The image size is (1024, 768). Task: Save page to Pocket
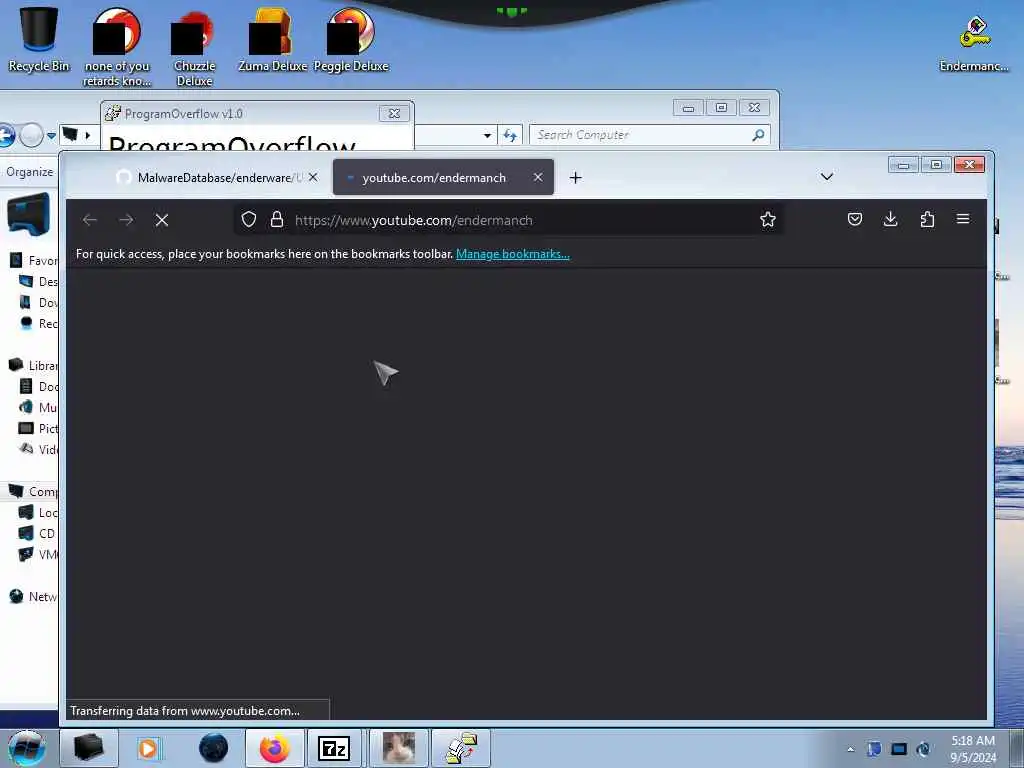[855, 219]
